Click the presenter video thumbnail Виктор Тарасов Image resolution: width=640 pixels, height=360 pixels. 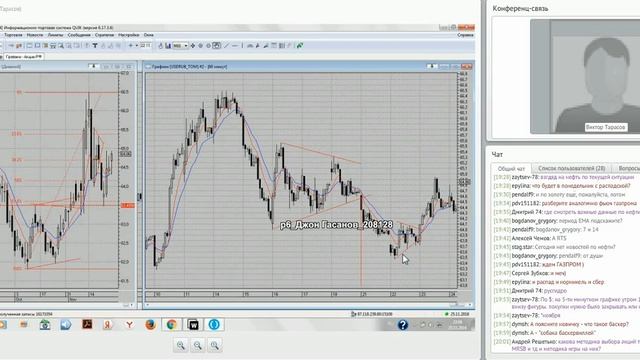tap(585, 76)
